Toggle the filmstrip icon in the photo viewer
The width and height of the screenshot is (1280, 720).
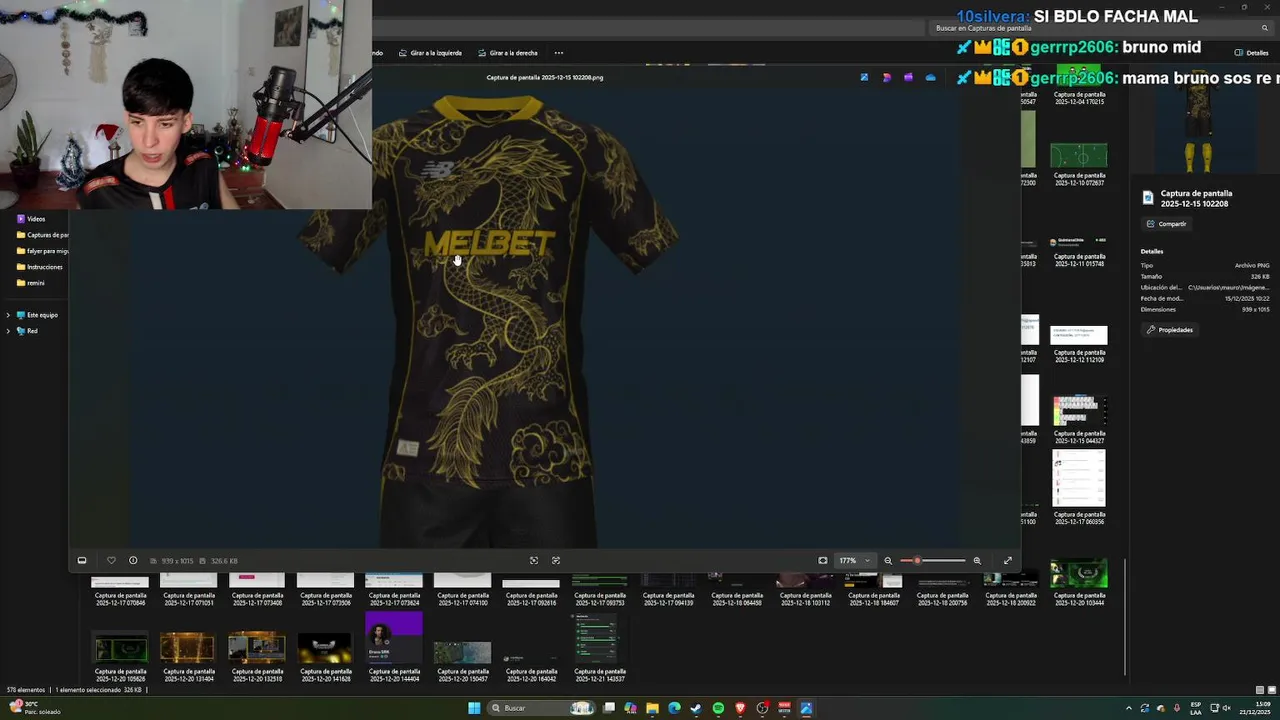(x=82, y=560)
